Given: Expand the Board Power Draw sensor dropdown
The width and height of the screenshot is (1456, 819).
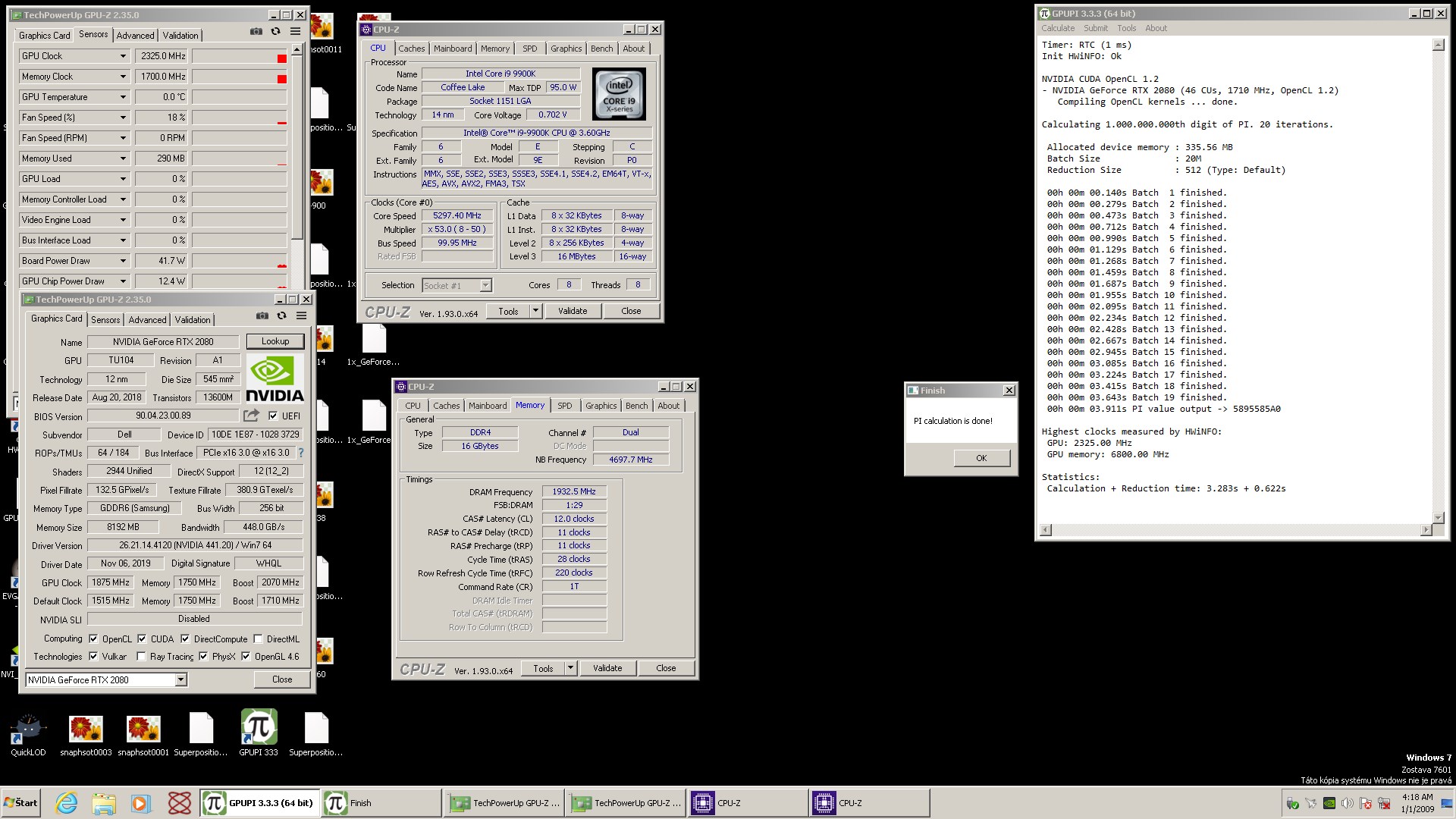Looking at the screenshot, I should tap(123, 261).
